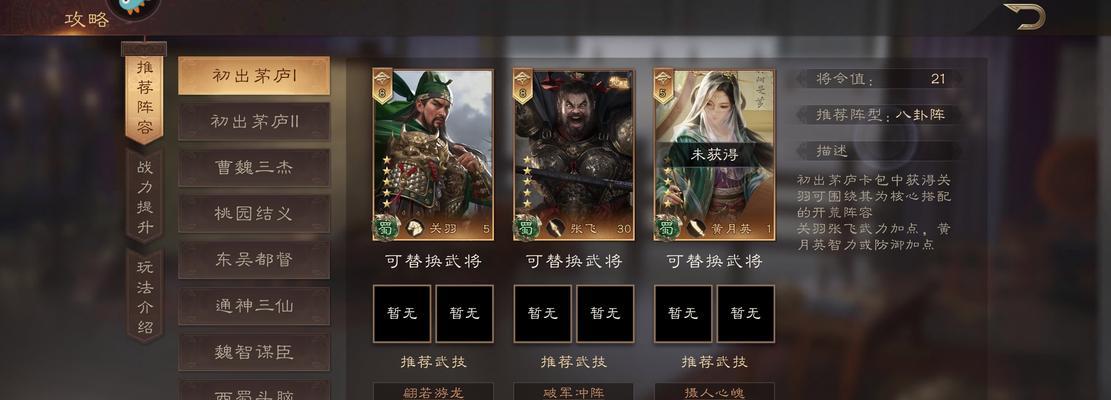Click the 蜀 faction badge on 关羽 card
1111x400 pixels.
coord(385,228)
